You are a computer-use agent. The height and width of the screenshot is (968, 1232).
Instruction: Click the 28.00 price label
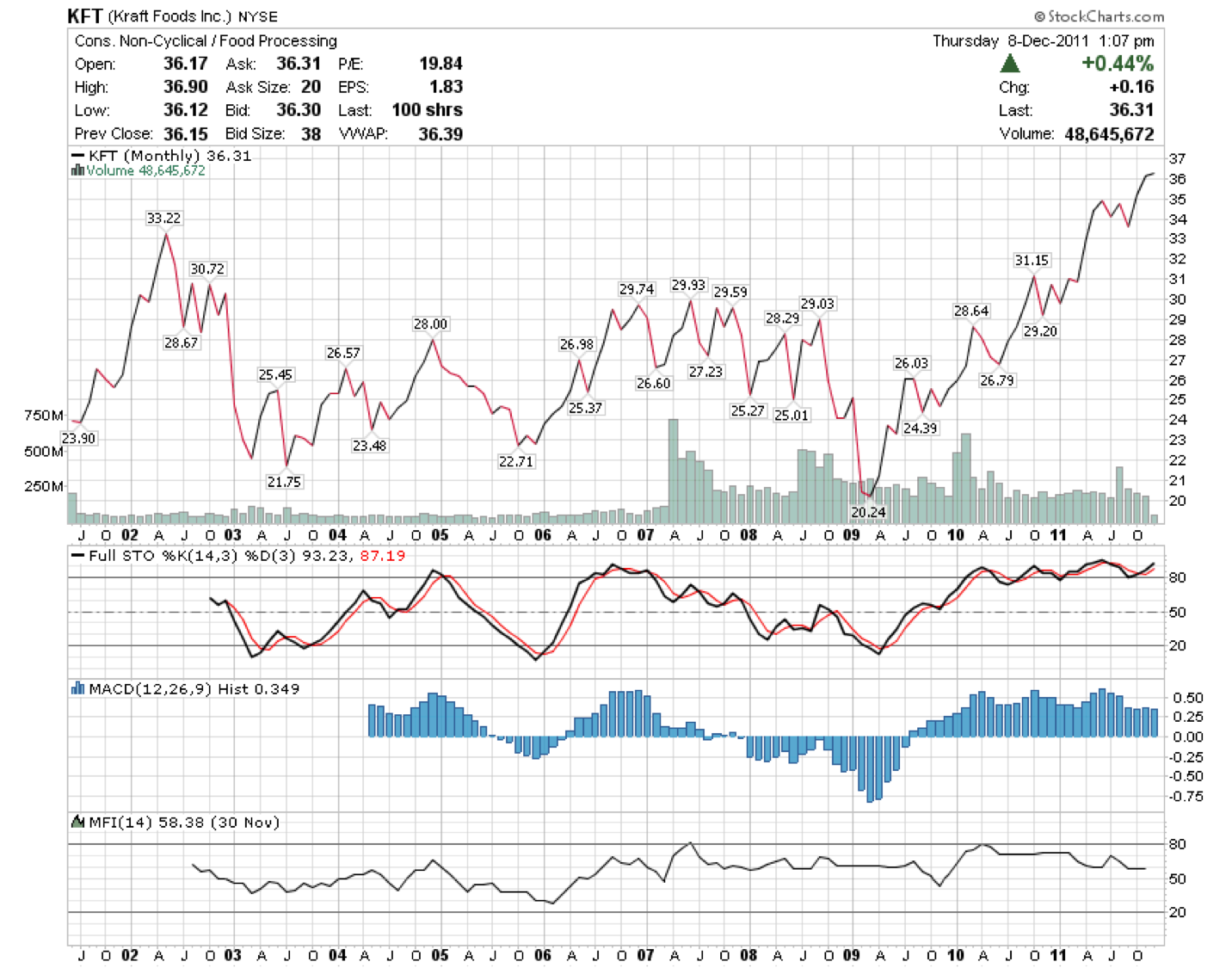[x=430, y=324]
